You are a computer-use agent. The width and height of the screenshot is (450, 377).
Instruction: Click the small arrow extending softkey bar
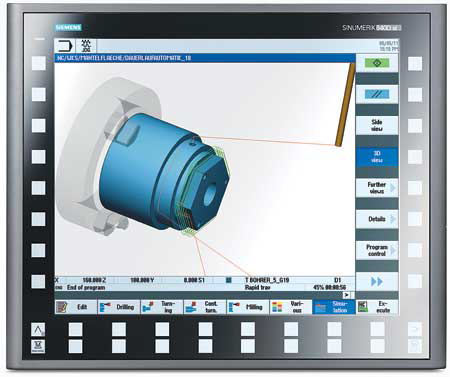point(347,295)
